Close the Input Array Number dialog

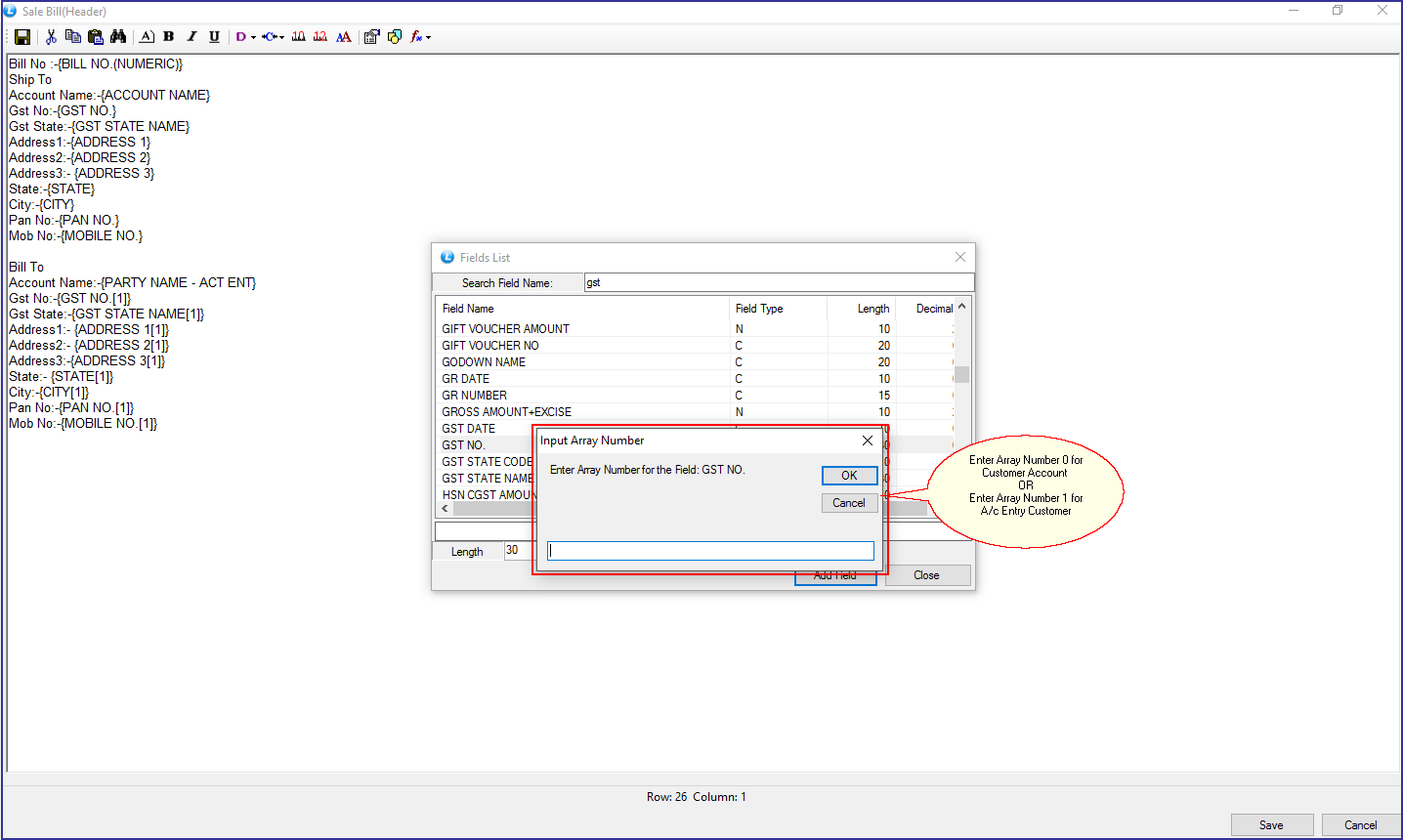coord(867,441)
